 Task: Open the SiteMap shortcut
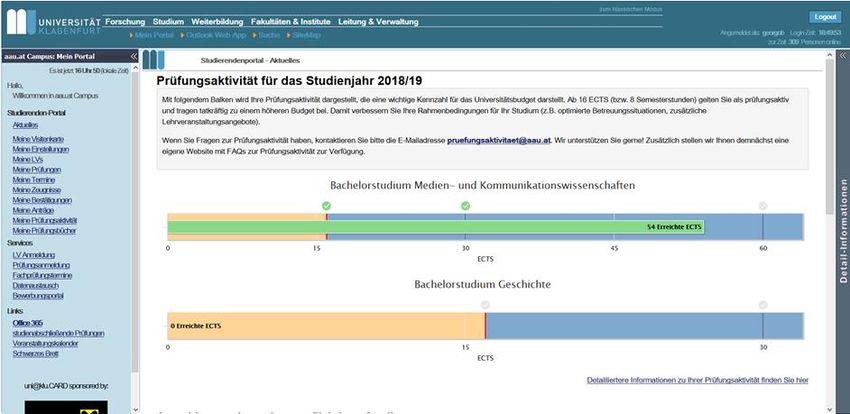pyautogui.click(x=306, y=35)
